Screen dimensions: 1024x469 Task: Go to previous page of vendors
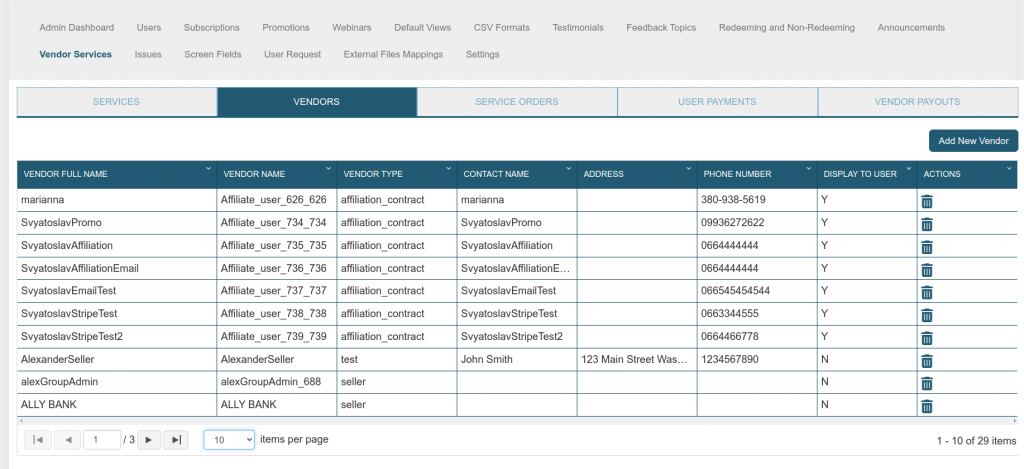point(67,440)
